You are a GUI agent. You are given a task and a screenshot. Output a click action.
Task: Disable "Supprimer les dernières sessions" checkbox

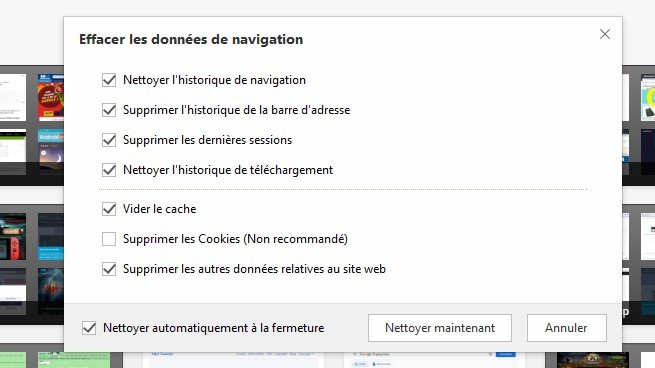pos(109,140)
